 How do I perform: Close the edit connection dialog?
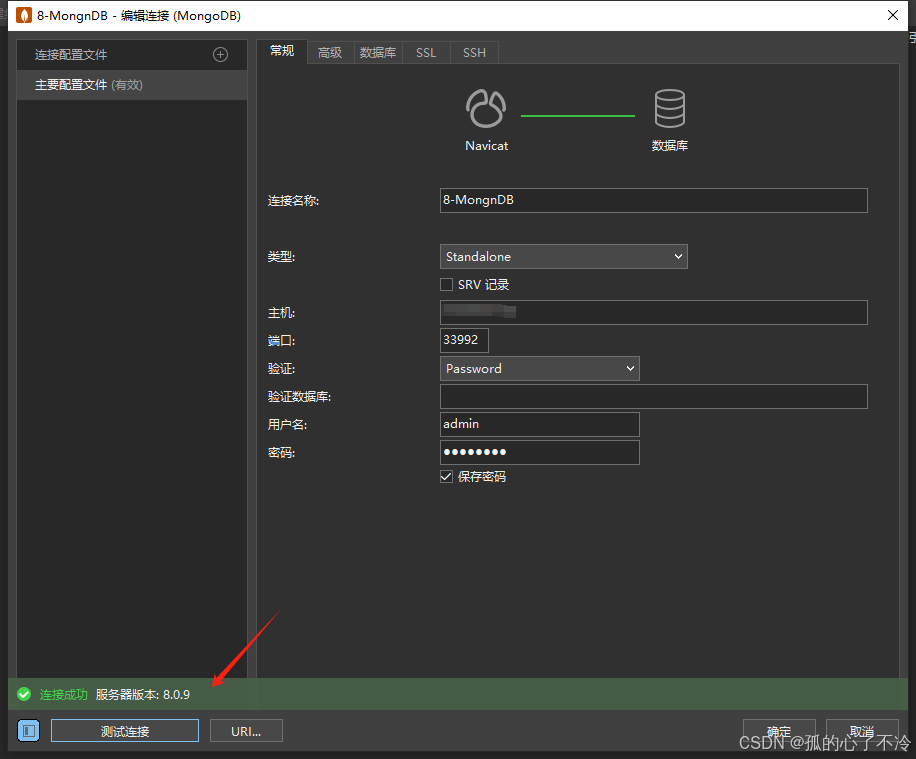coord(893,15)
